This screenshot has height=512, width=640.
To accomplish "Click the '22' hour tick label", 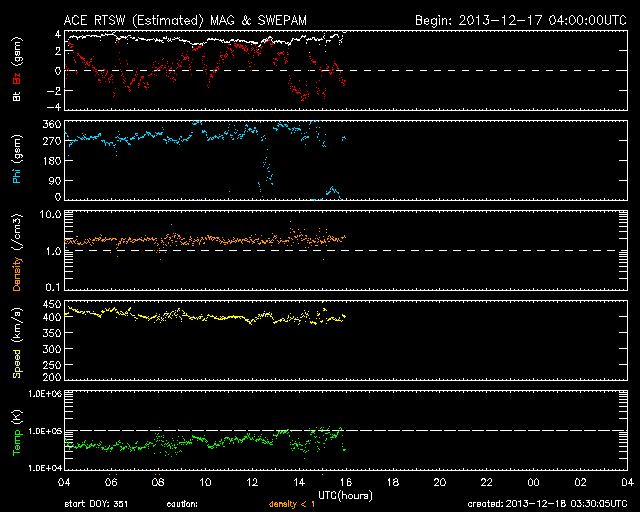I will coord(487,483).
